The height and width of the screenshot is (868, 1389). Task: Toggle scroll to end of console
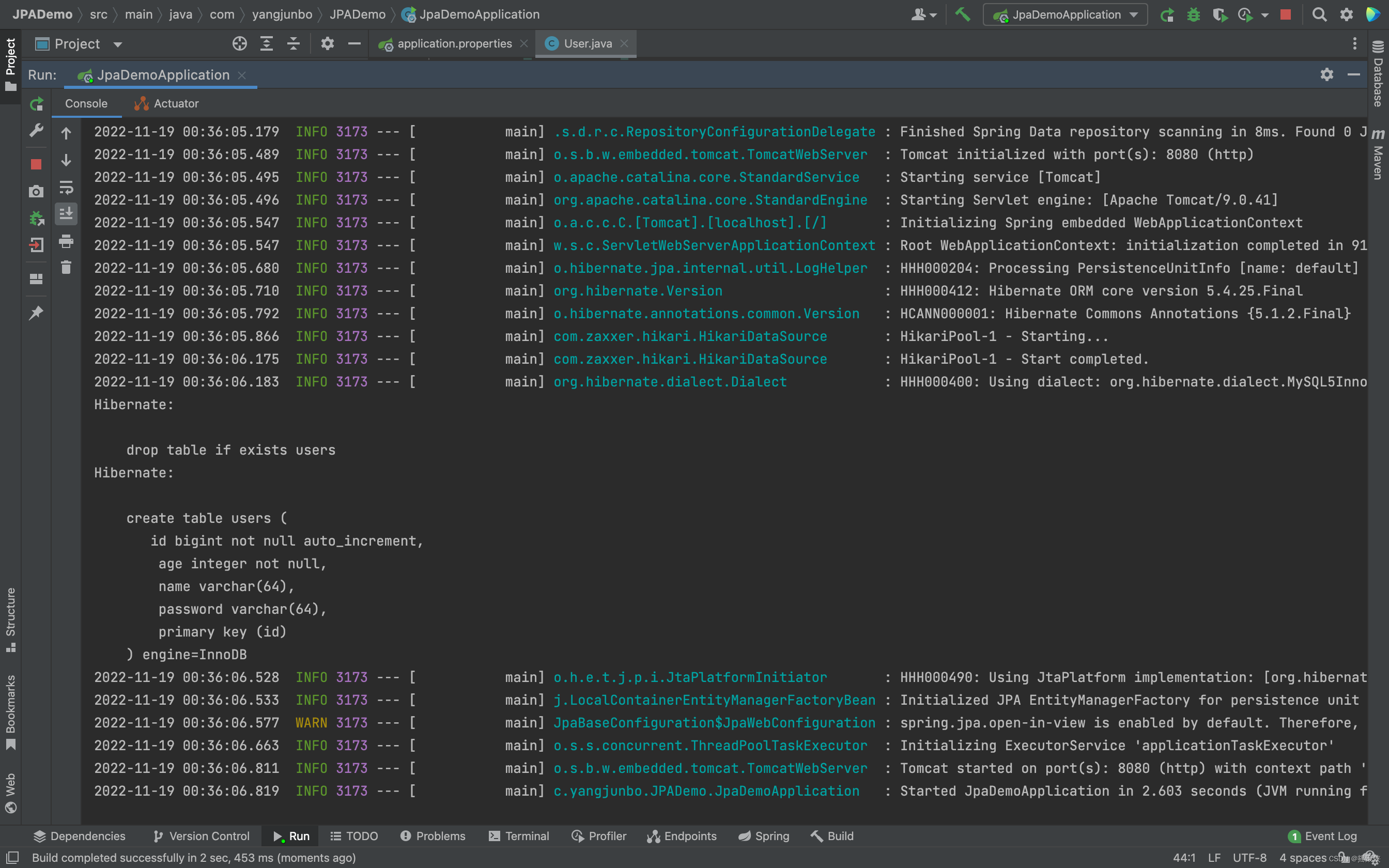tap(66, 214)
